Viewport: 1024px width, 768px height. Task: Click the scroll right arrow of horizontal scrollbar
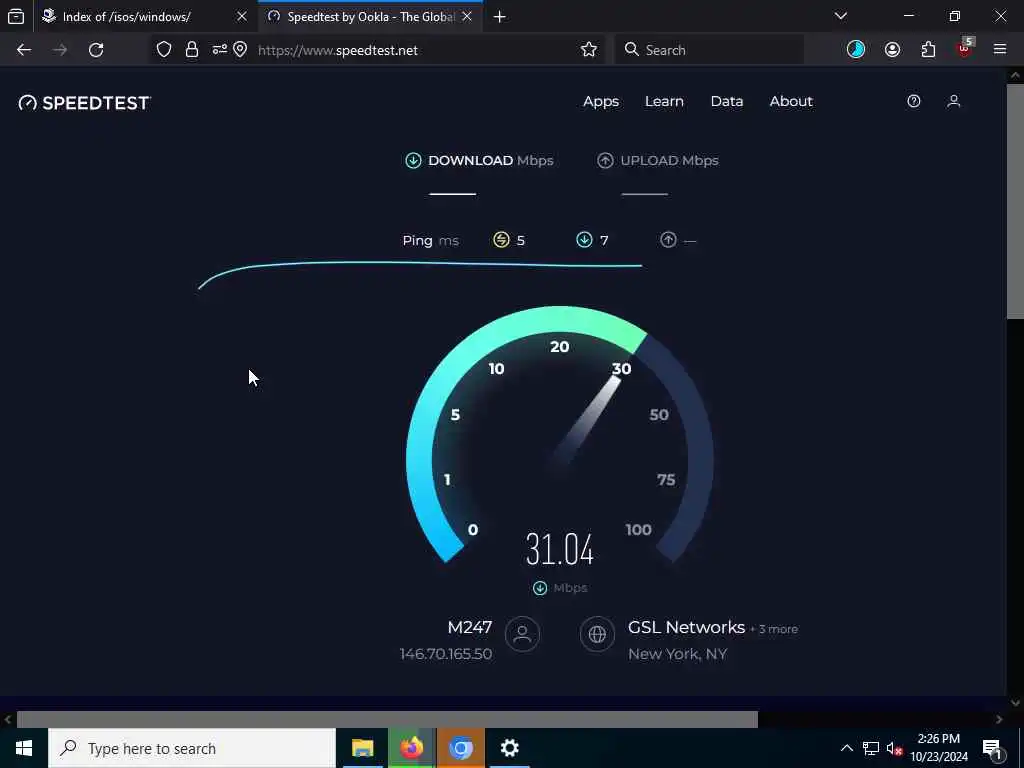pyautogui.click(x=999, y=719)
